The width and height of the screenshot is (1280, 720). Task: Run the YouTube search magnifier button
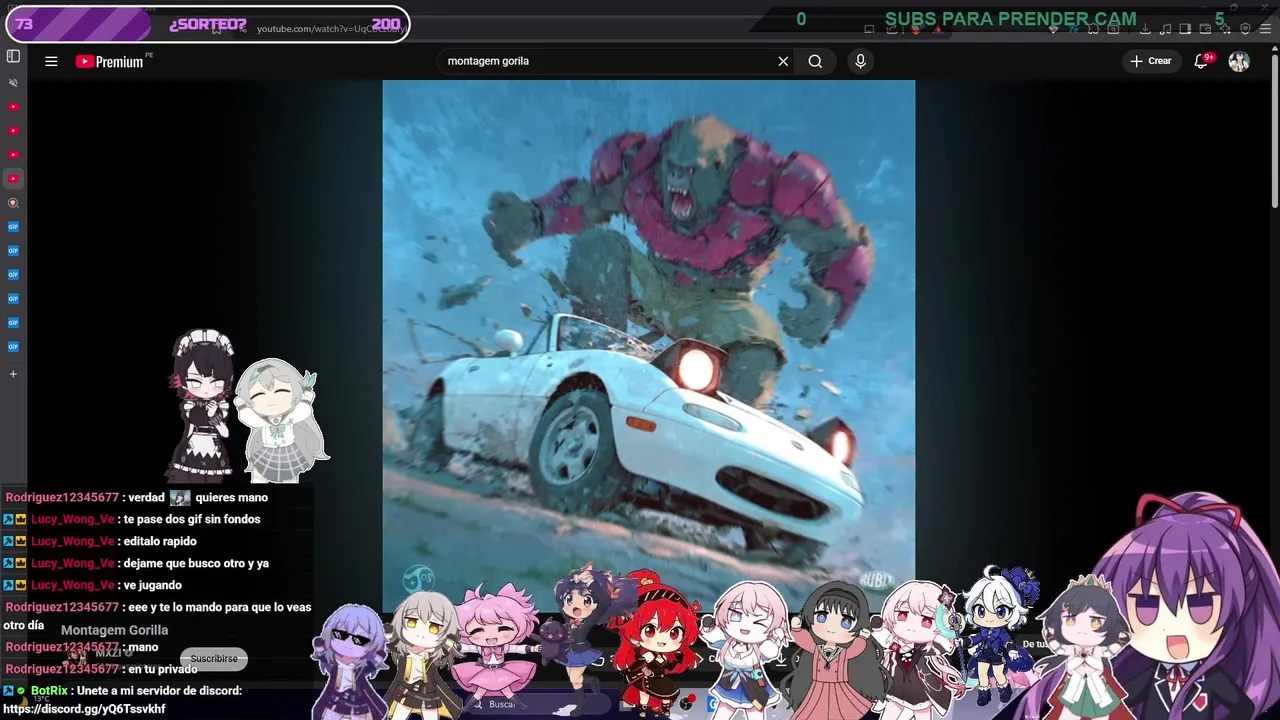[815, 61]
